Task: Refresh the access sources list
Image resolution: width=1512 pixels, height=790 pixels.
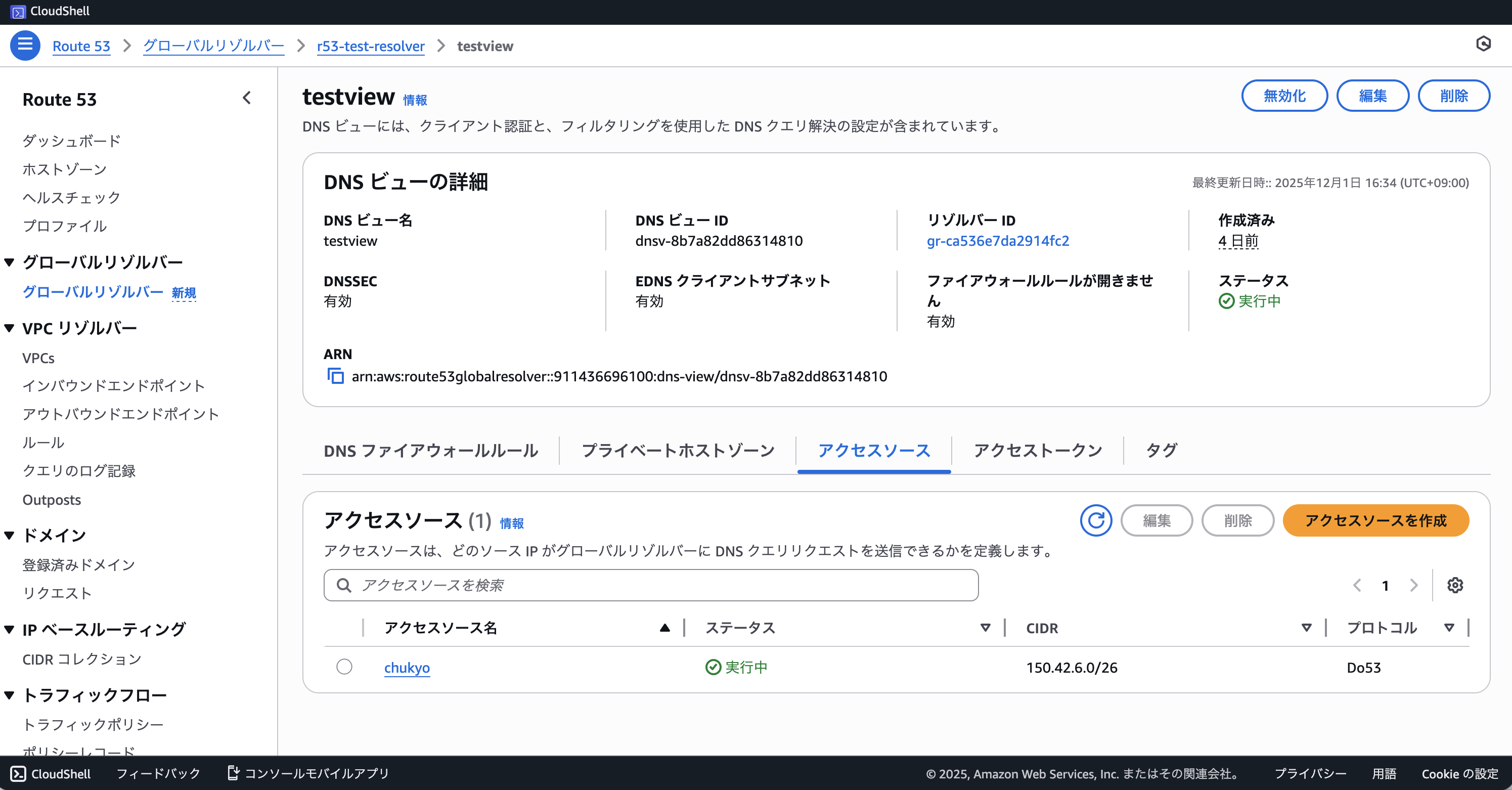Action: pyautogui.click(x=1096, y=520)
